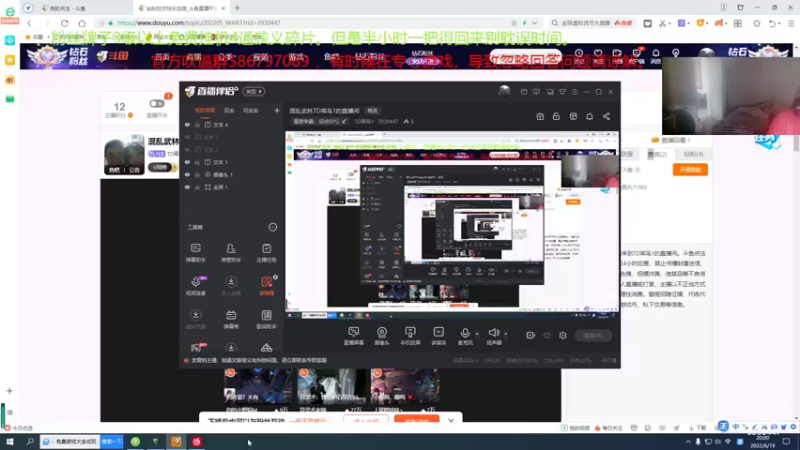Add 手机投屏 phone mirroring source
This screenshot has height=450, width=800.
click(x=410, y=336)
